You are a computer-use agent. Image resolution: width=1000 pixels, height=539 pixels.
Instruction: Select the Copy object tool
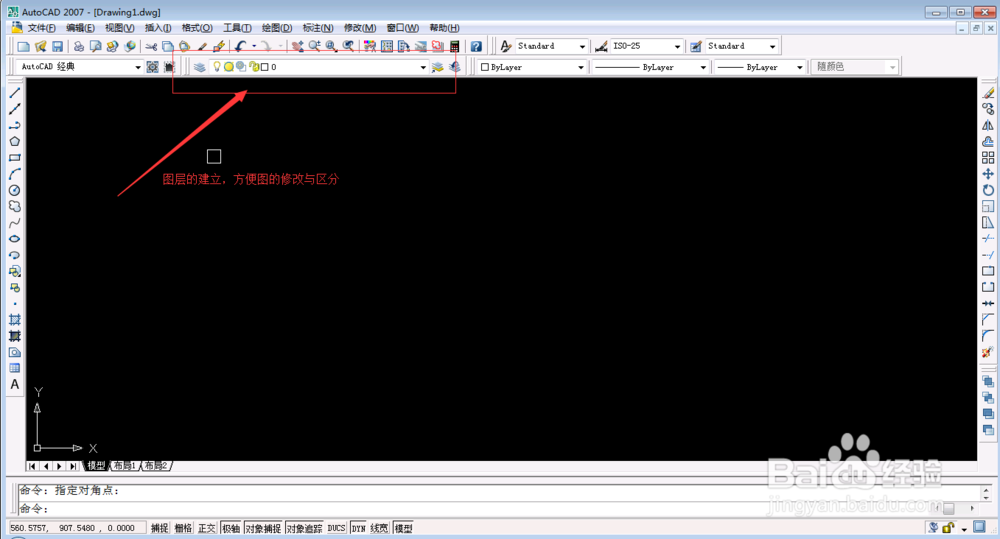pos(988,109)
